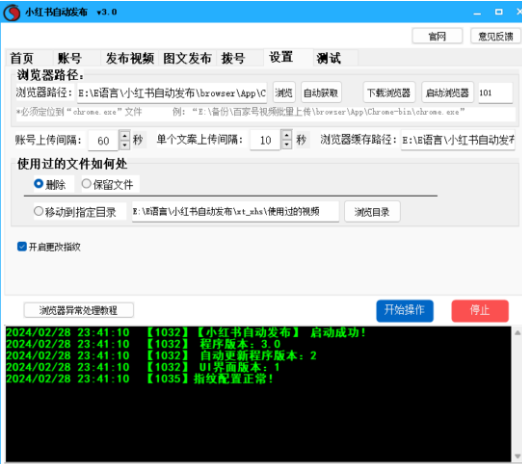The image size is (522, 464).
Task: Focus the 浏览器缓存路径 input field
Action: 458,140
